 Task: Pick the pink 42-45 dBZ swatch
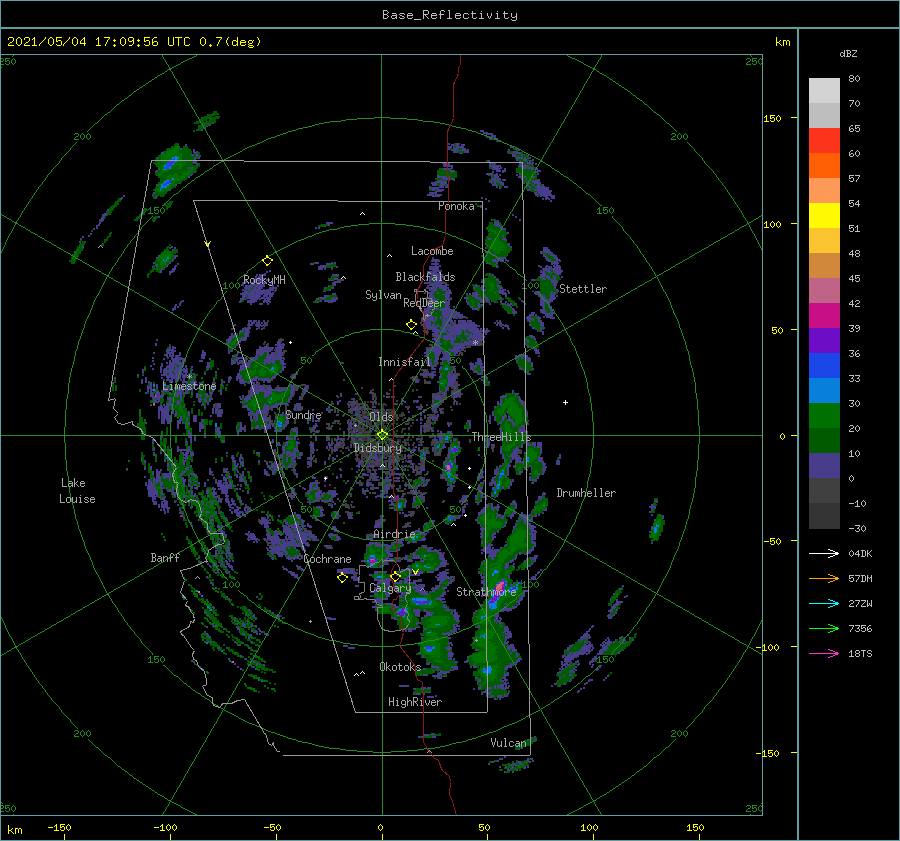(x=824, y=290)
